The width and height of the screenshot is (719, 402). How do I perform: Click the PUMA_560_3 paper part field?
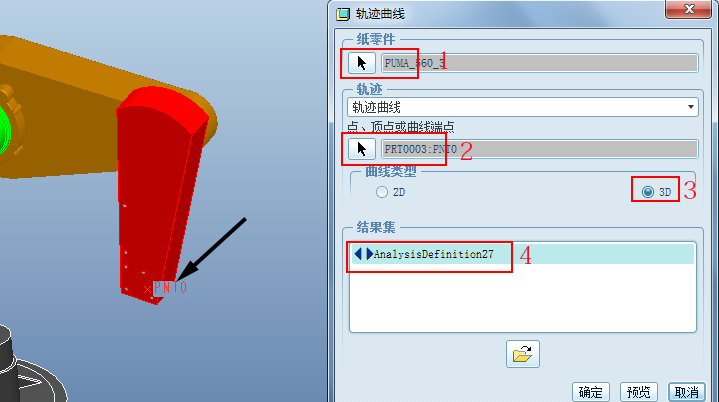coord(540,63)
